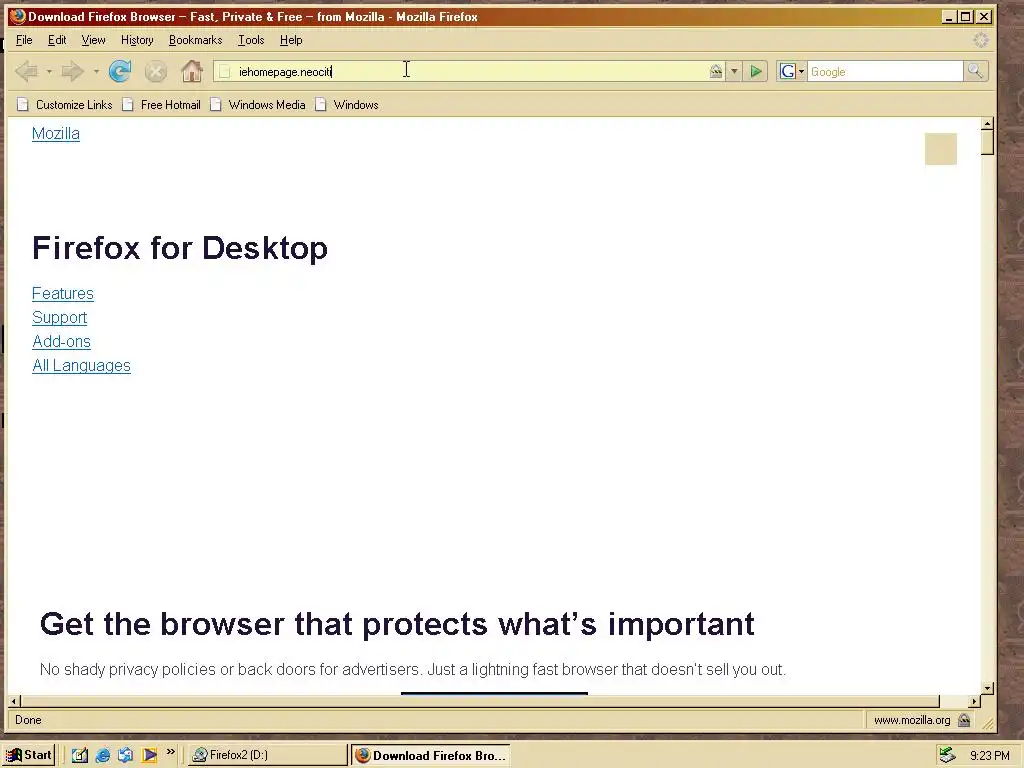
Task: Open the forward history dropdown arrow
Action: pos(96,71)
